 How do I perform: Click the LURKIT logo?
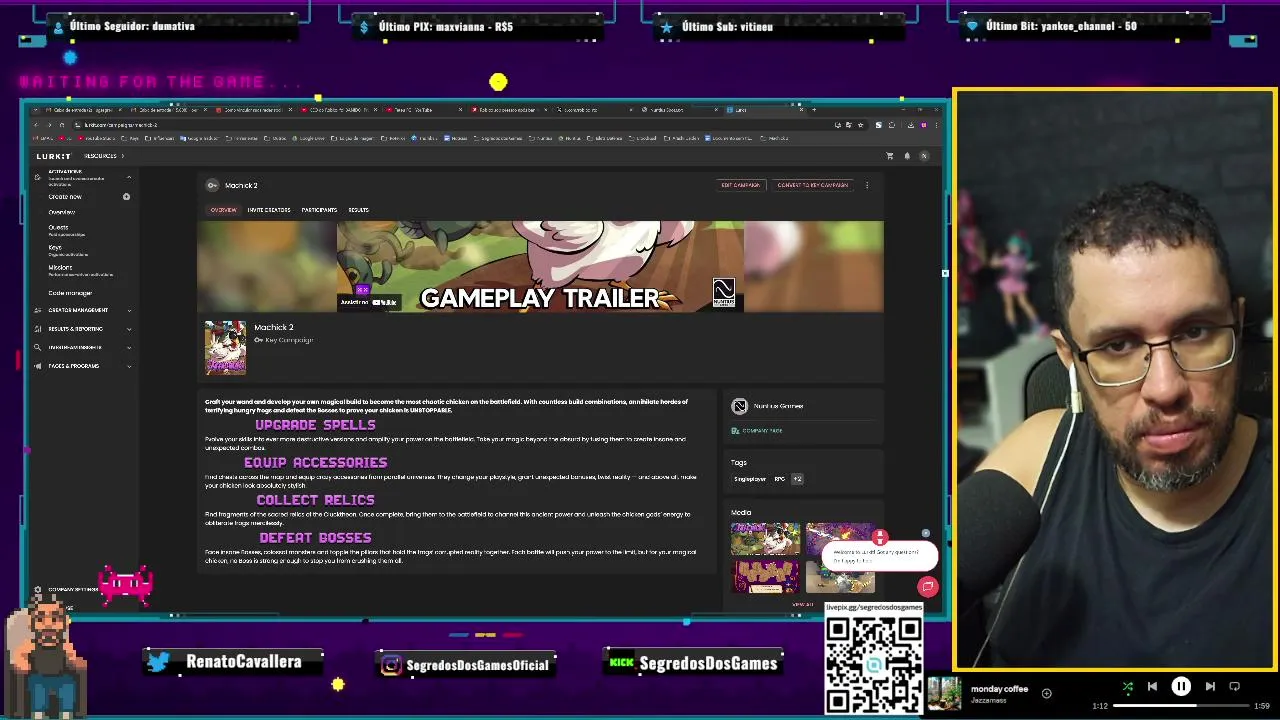pyautogui.click(x=54, y=156)
